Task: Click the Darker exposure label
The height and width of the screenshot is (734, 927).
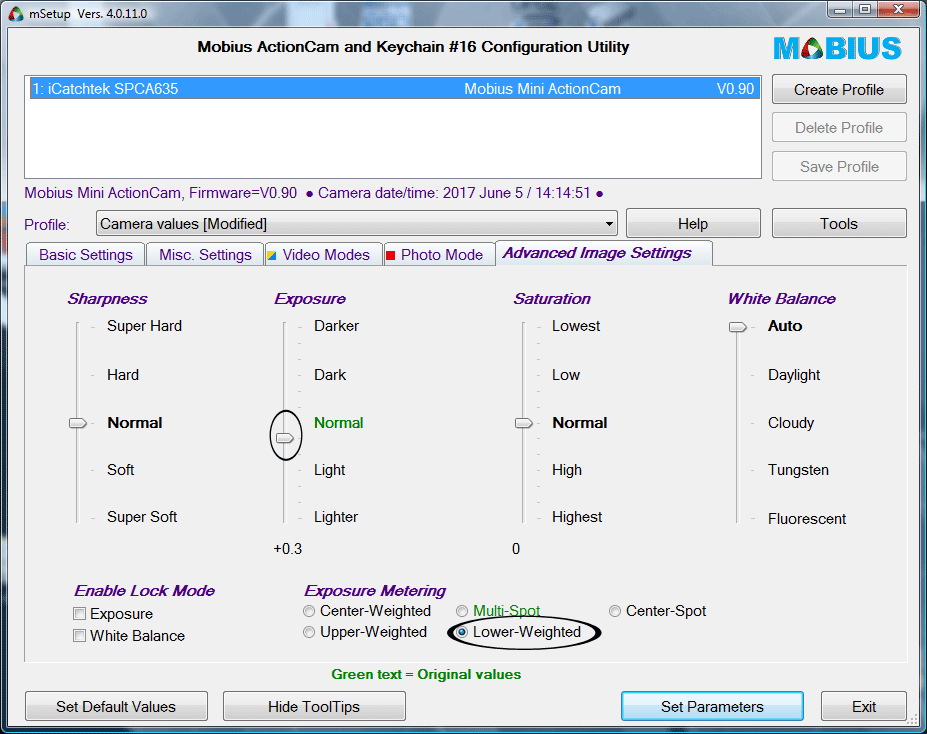Action: (x=336, y=326)
